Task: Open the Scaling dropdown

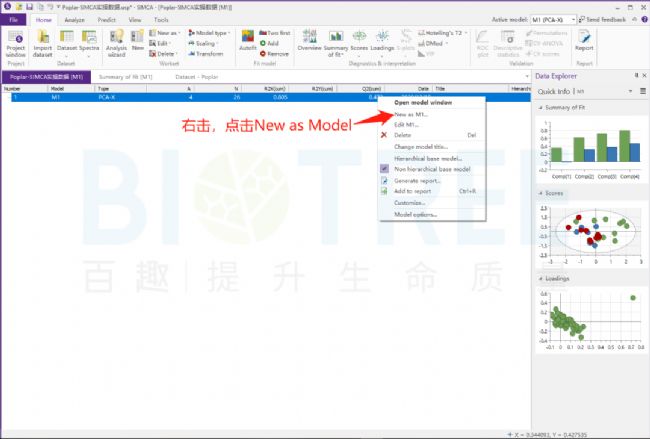Action: tap(203, 43)
